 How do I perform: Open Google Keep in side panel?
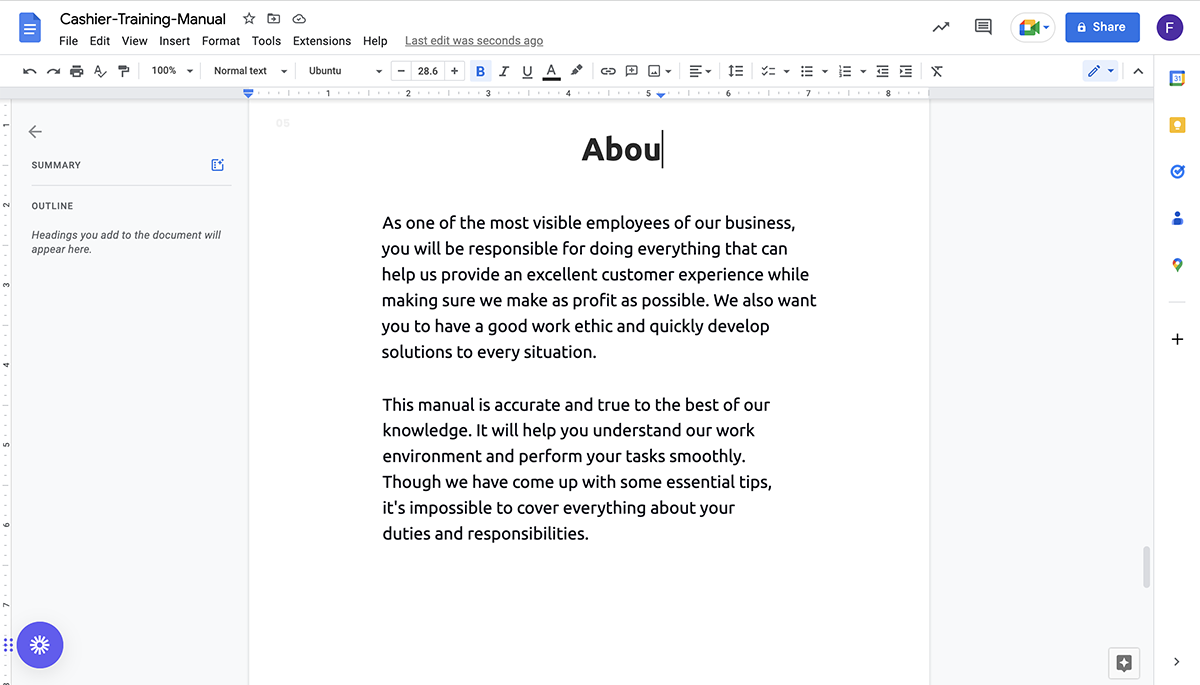(x=1177, y=124)
